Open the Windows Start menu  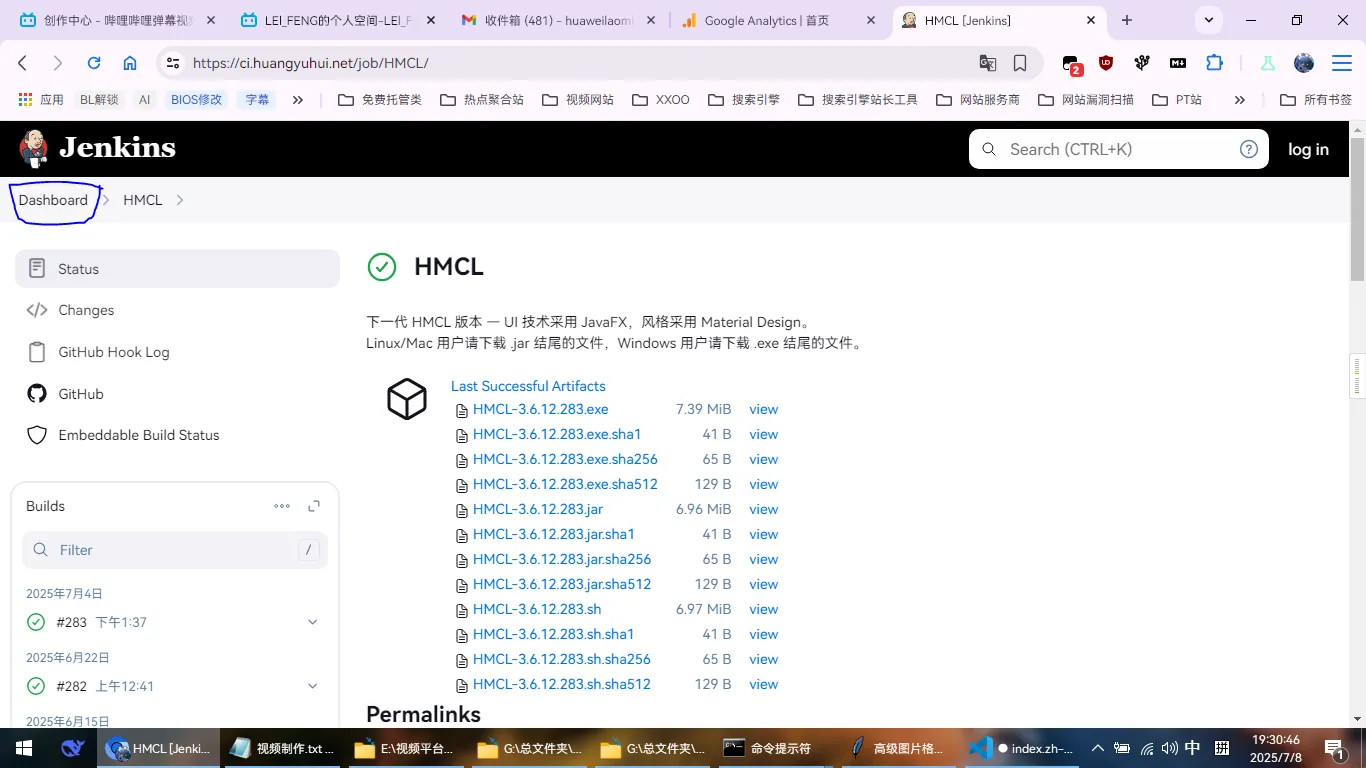click(23, 748)
